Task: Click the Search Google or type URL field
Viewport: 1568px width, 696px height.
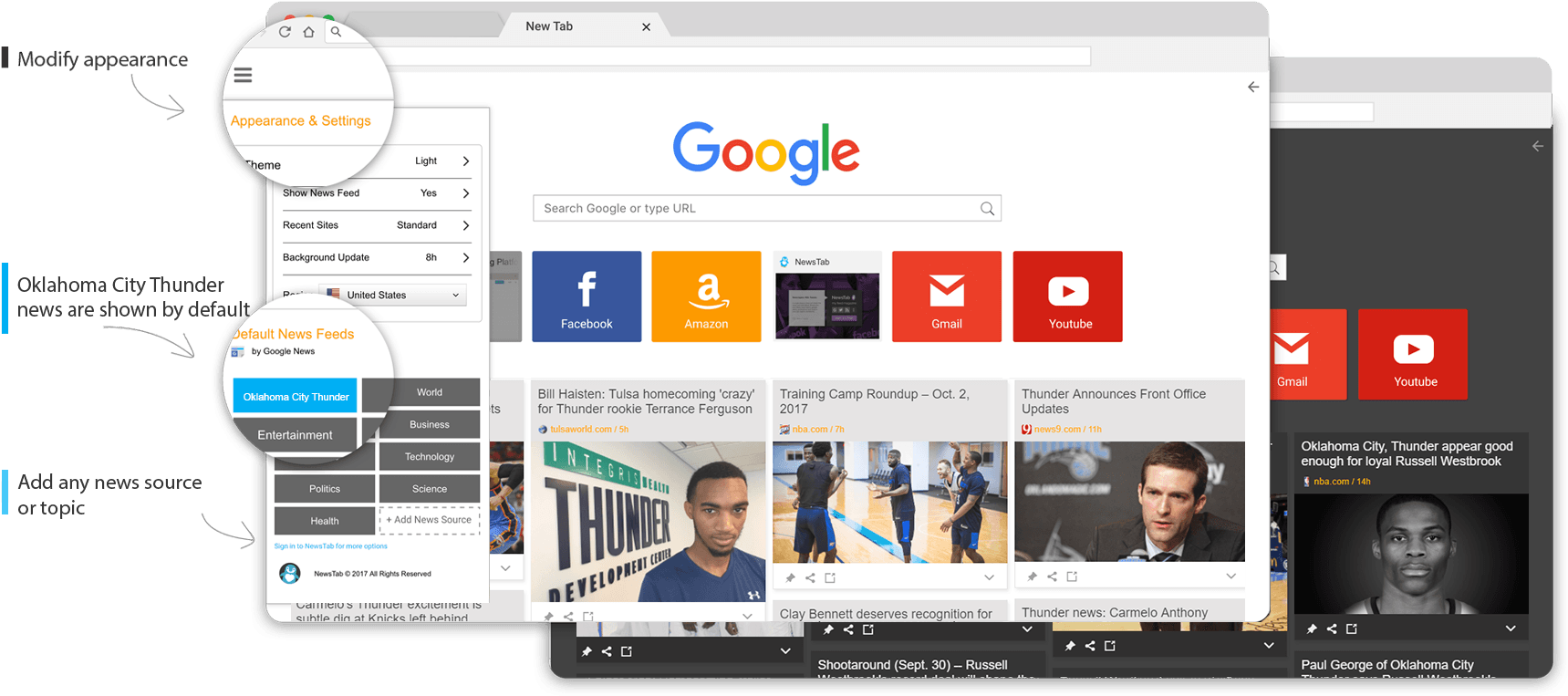Action: [766, 208]
